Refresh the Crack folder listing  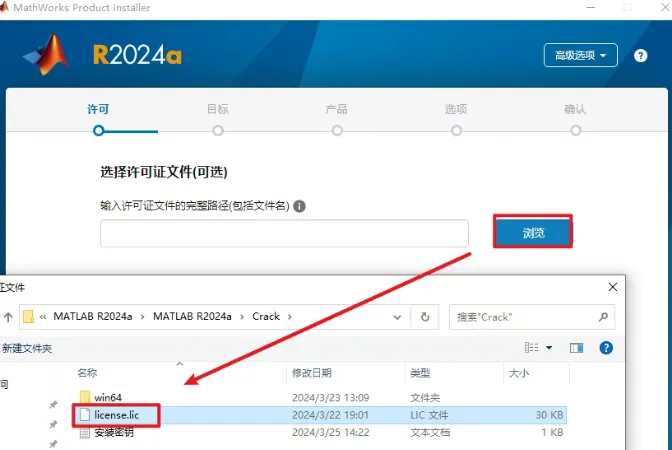click(425, 317)
